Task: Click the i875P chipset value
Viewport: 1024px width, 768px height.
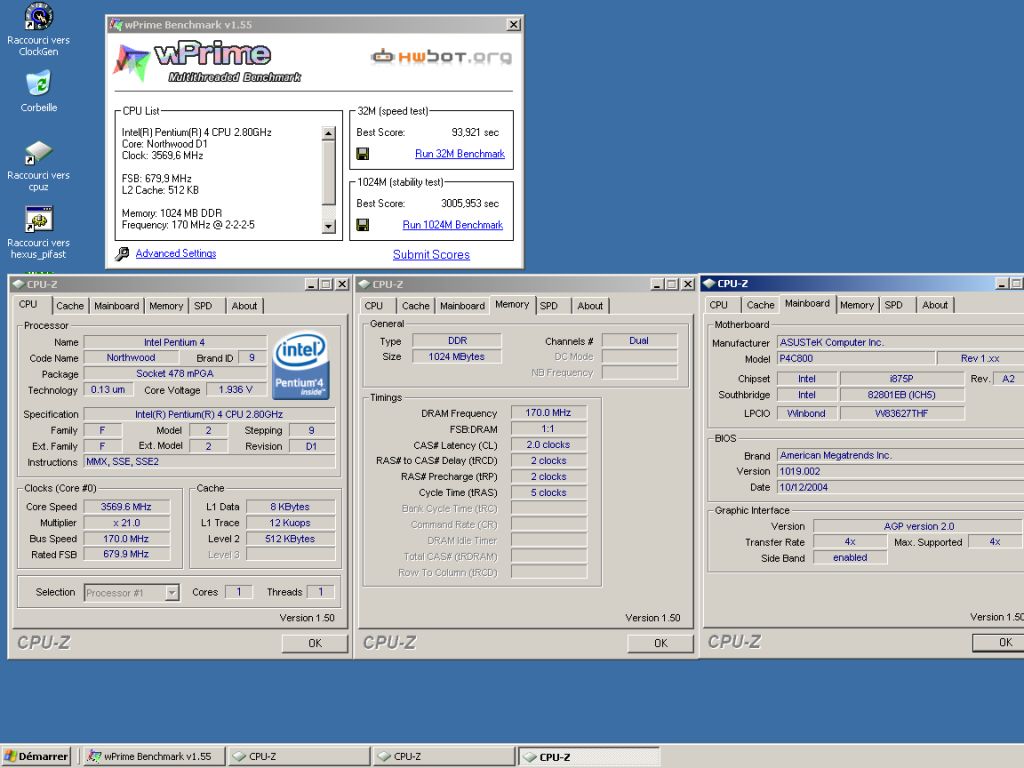Action: coord(901,379)
